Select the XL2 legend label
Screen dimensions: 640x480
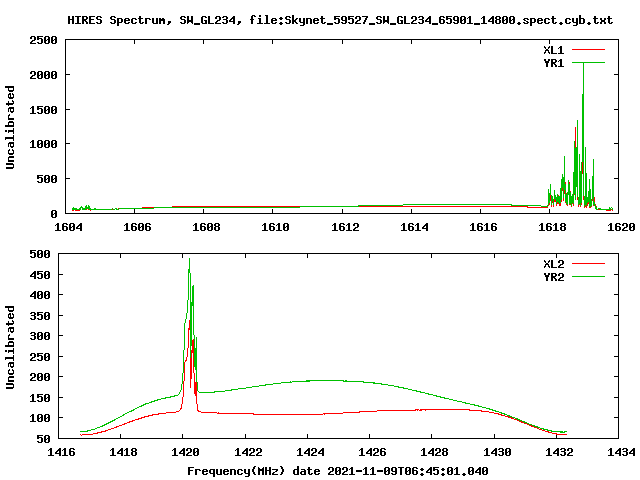pos(553,264)
